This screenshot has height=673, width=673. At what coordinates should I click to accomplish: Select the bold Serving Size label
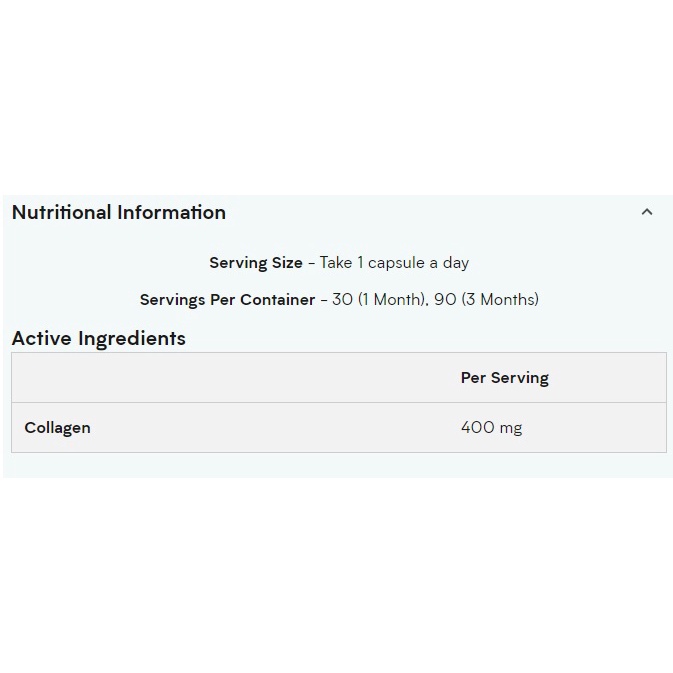255,263
